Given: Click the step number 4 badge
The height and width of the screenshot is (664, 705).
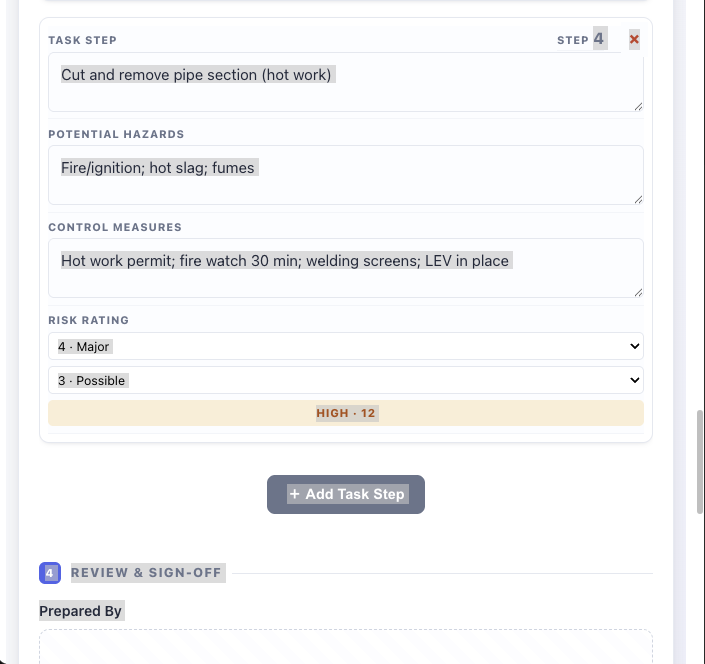Looking at the screenshot, I should pos(600,39).
